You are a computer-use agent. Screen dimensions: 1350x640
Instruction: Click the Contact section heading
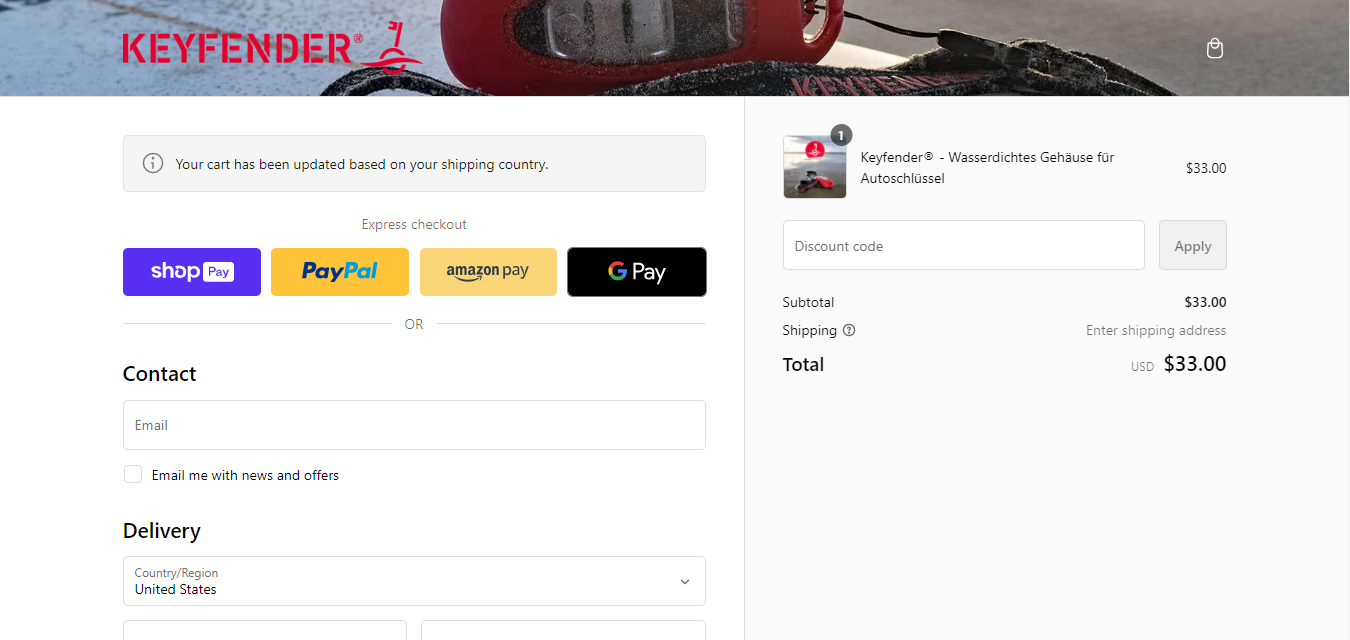tap(160, 374)
